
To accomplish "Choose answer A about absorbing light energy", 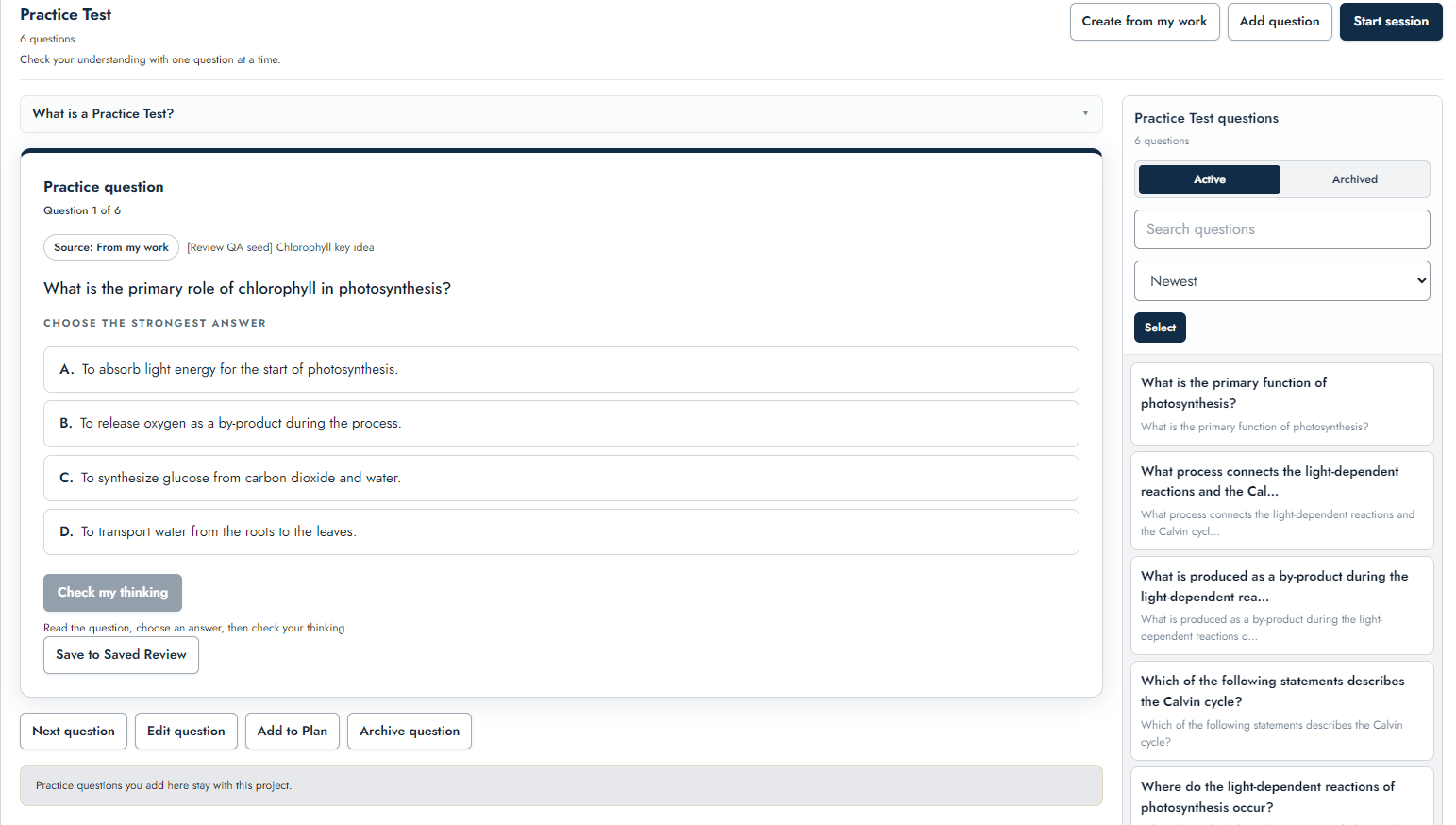I will (x=561, y=369).
